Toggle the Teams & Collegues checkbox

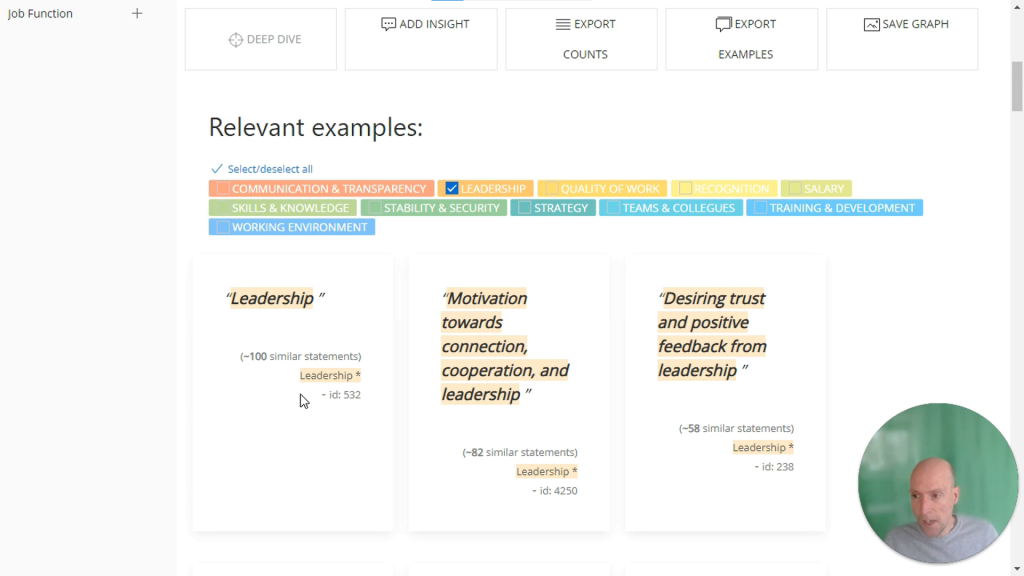coord(613,208)
